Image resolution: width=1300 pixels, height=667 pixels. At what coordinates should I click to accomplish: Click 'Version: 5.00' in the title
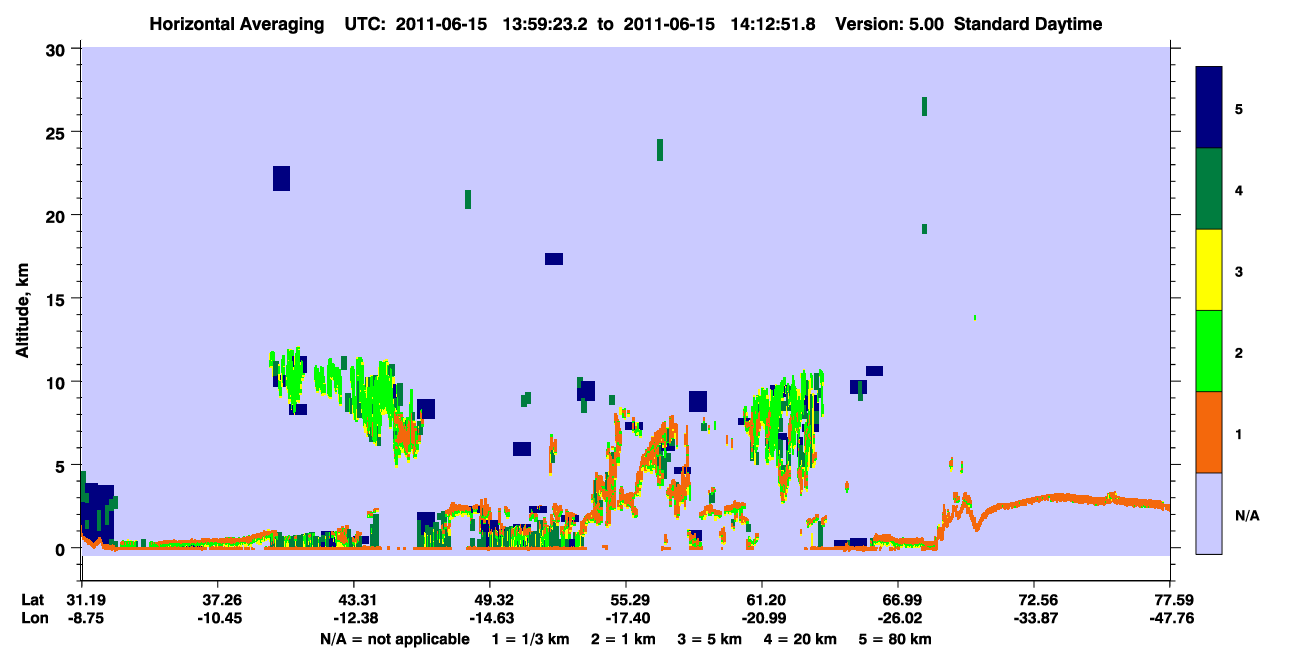point(890,24)
